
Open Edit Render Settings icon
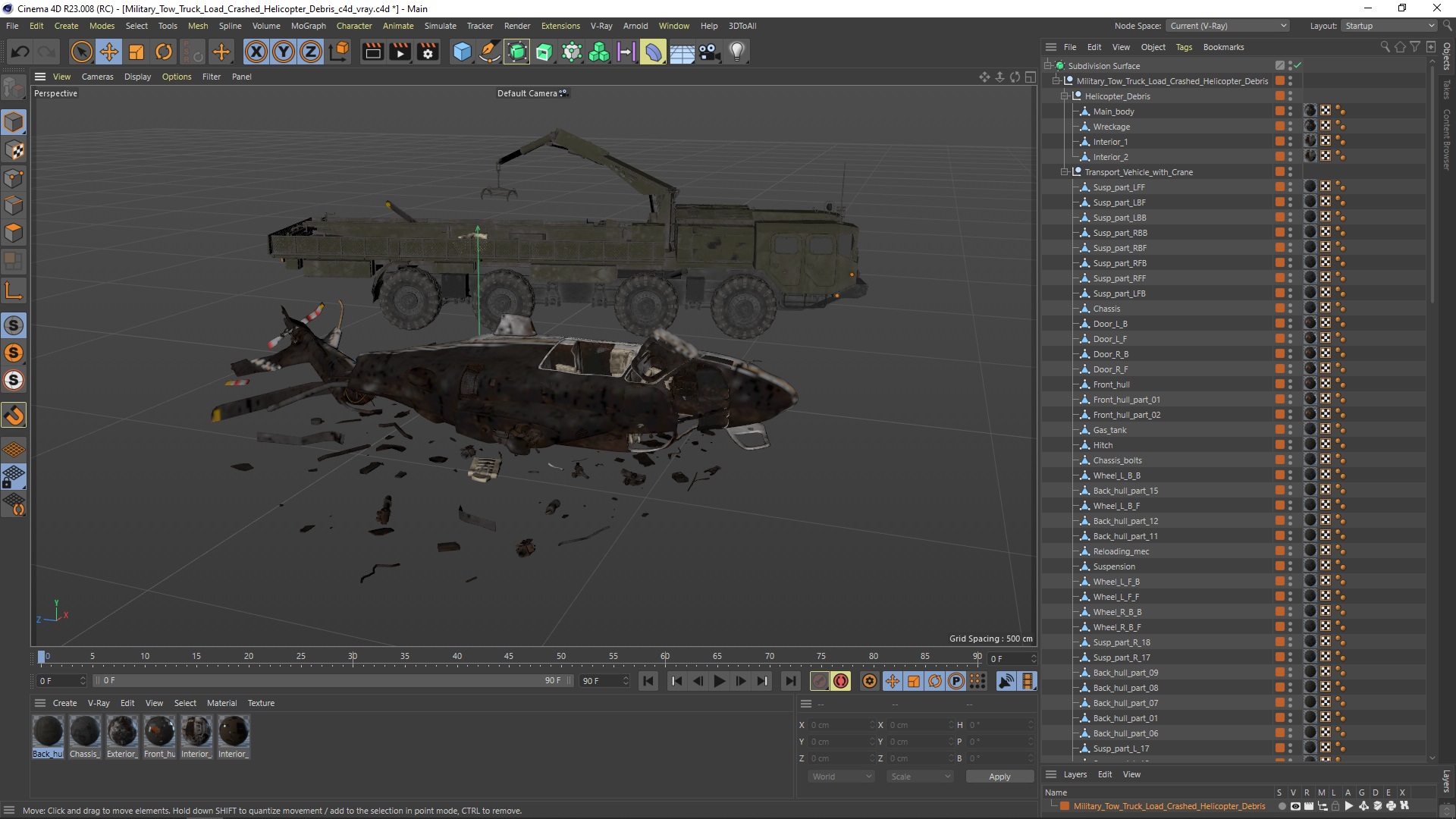click(x=428, y=52)
